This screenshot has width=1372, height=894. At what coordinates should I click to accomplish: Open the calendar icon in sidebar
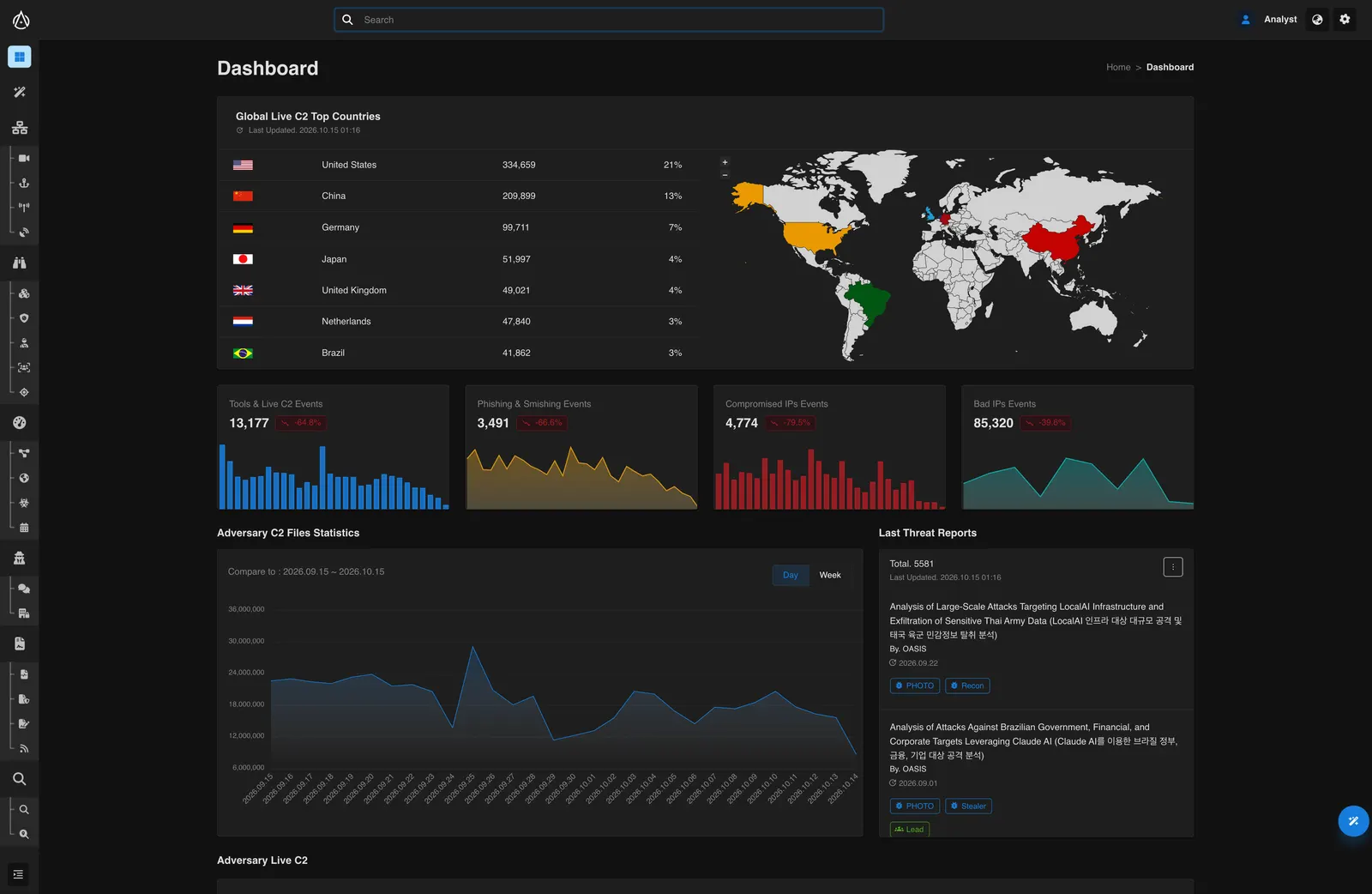[24, 528]
